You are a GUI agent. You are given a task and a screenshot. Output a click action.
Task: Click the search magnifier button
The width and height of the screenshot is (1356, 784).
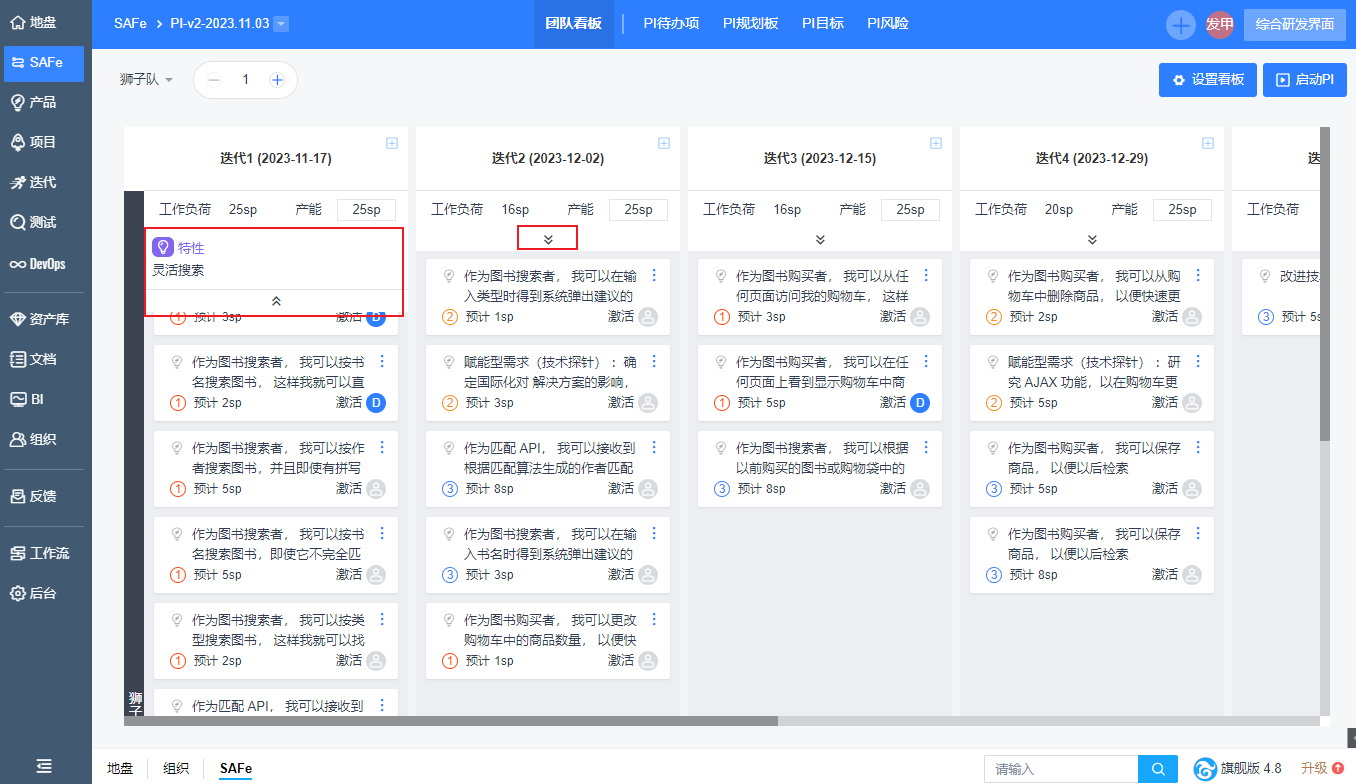pos(1158,769)
